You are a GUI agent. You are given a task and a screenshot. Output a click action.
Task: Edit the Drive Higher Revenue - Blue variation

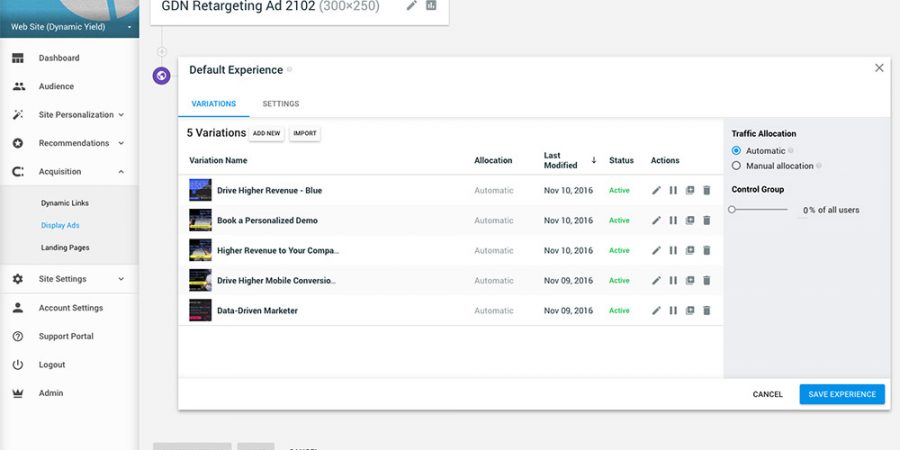656,191
